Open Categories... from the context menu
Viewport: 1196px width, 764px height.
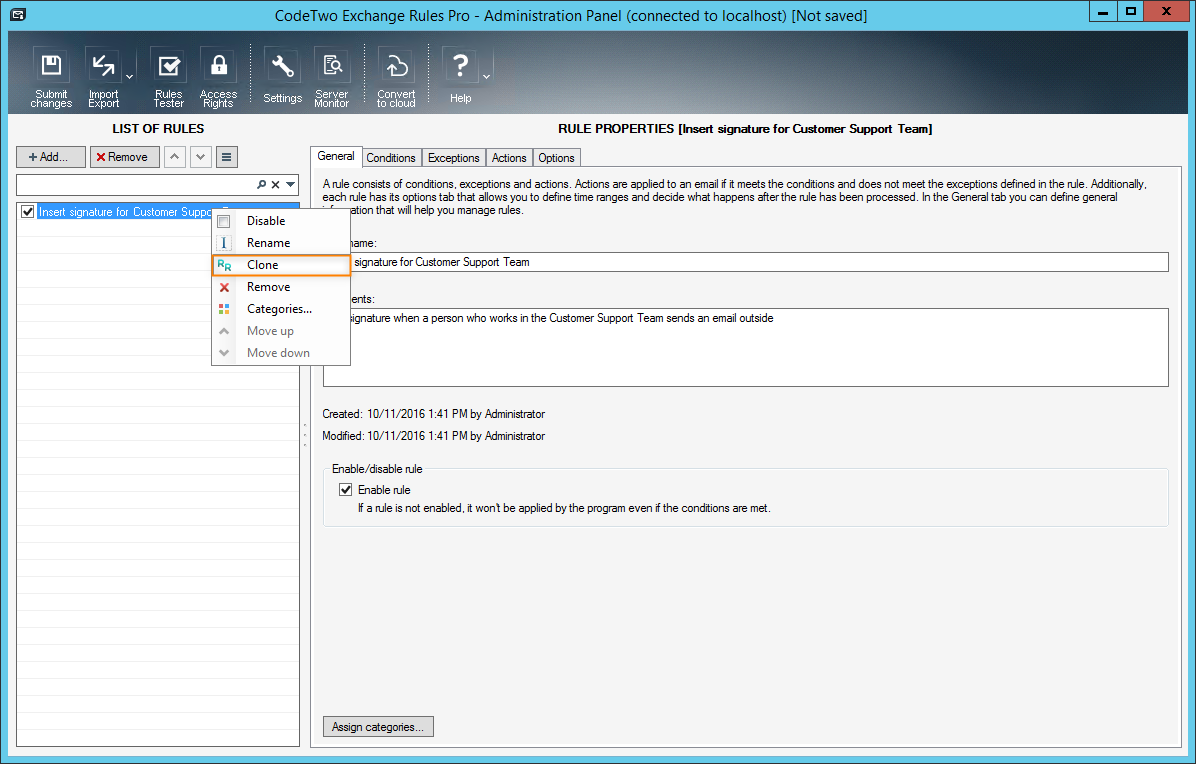pyautogui.click(x=281, y=310)
